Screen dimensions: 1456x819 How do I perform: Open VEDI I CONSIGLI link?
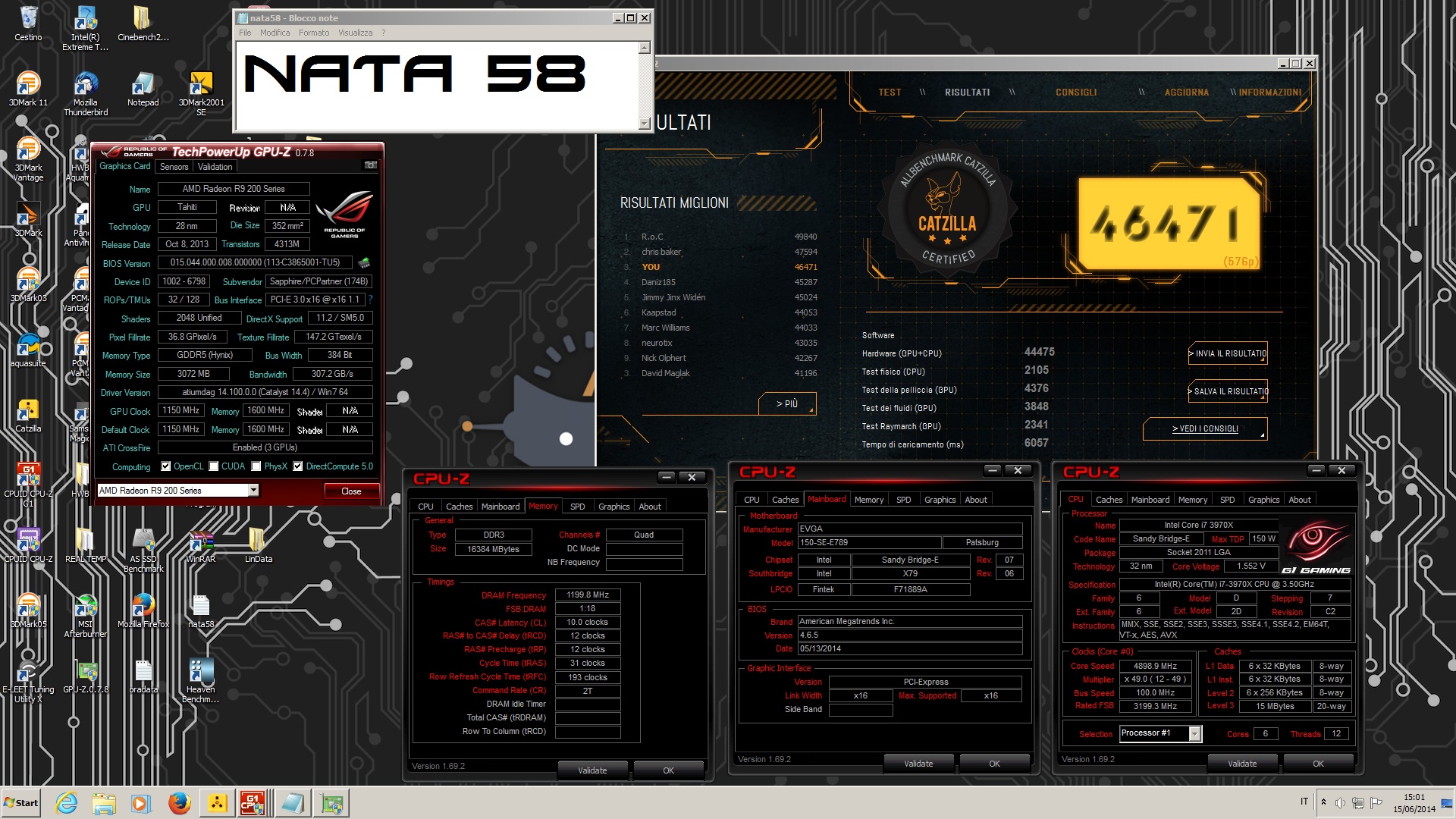(x=1205, y=428)
